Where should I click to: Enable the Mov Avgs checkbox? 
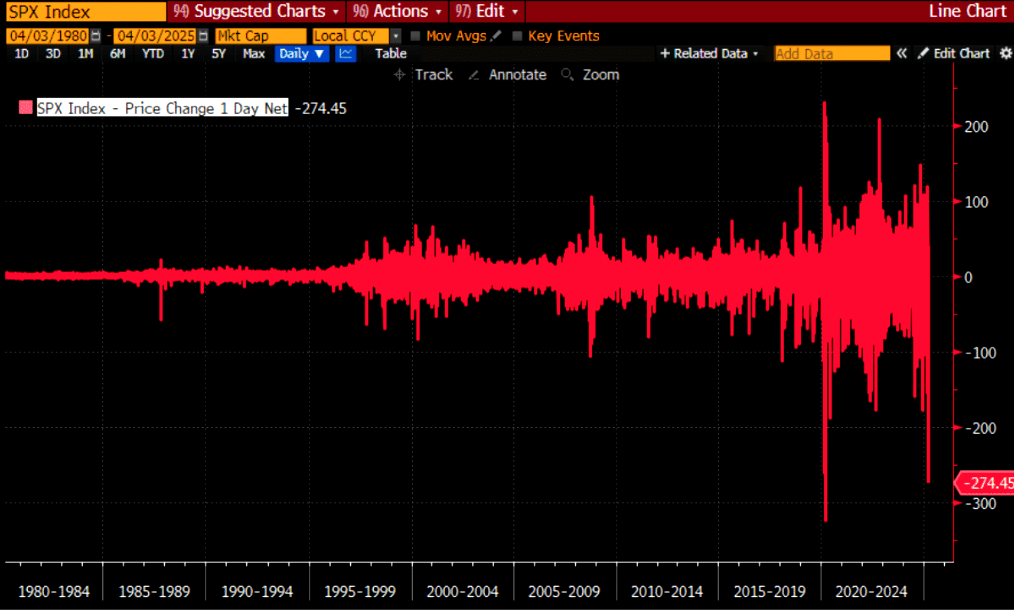pos(416,36)
